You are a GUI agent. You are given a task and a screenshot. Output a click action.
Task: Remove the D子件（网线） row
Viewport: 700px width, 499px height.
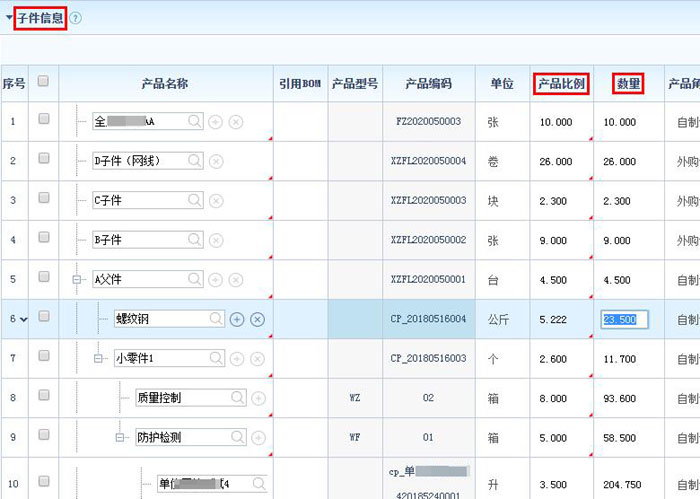[x=216, y=161]
